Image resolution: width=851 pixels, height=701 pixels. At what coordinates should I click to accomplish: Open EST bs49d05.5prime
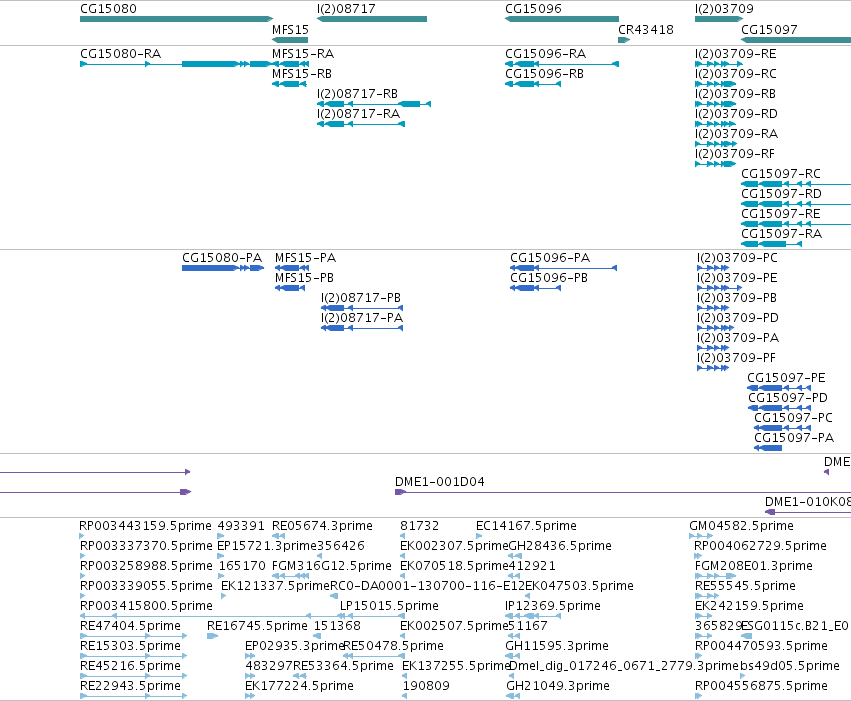(790, 666)
